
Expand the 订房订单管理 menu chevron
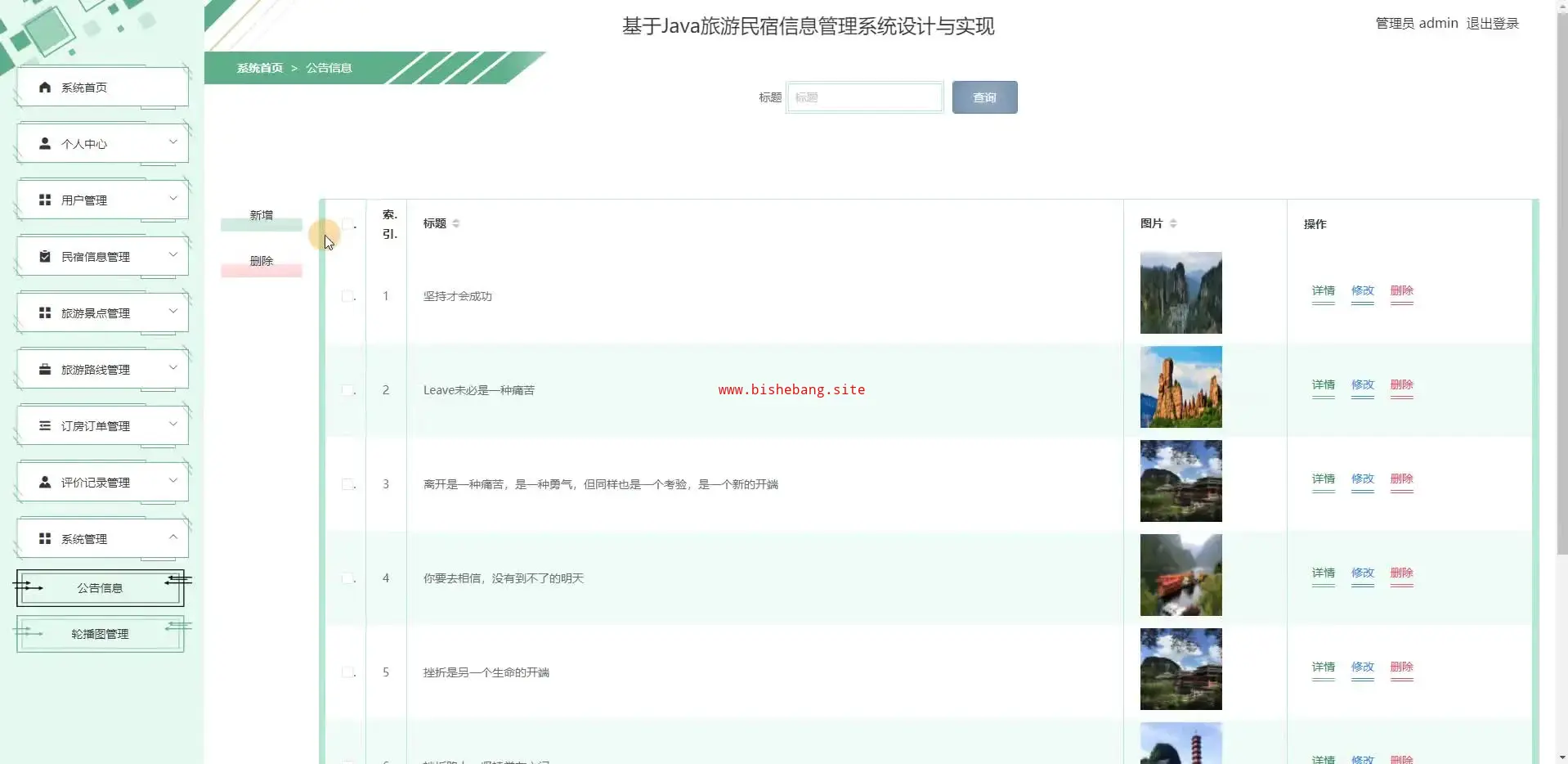coord(173,425)
